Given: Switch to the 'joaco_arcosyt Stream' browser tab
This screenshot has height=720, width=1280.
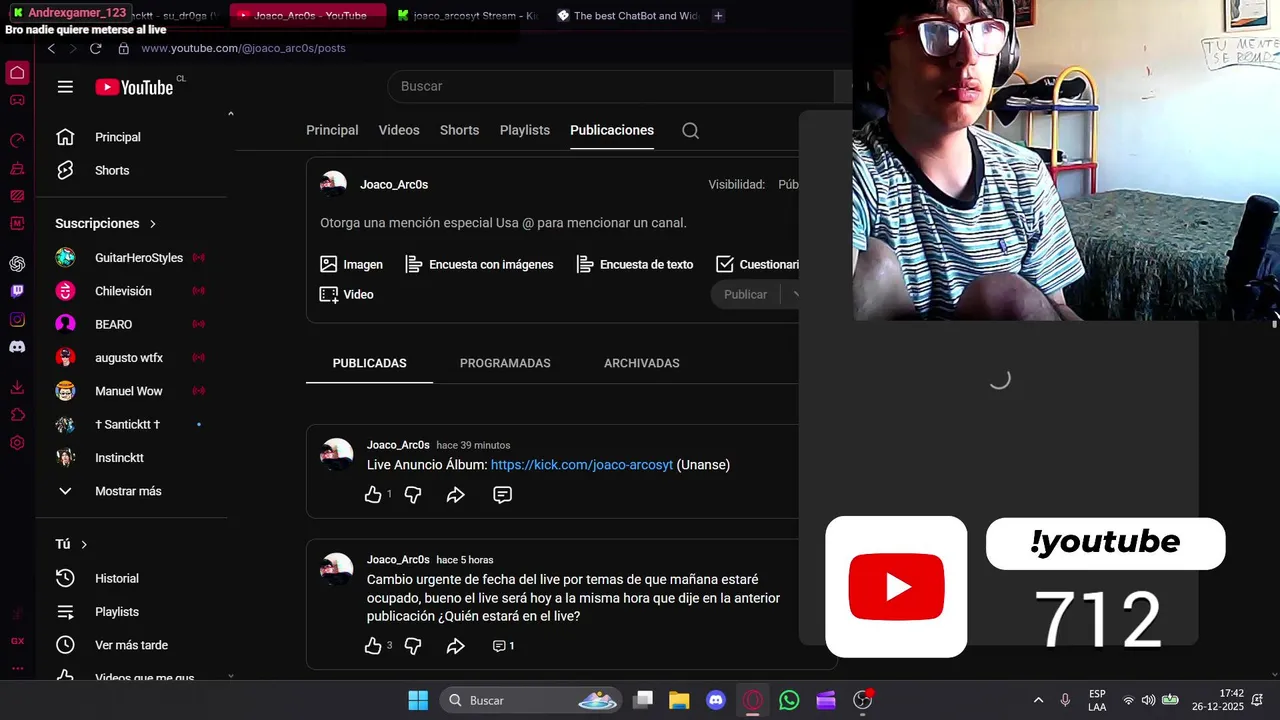Looking at the screenshot, I should tap(466, 16).
